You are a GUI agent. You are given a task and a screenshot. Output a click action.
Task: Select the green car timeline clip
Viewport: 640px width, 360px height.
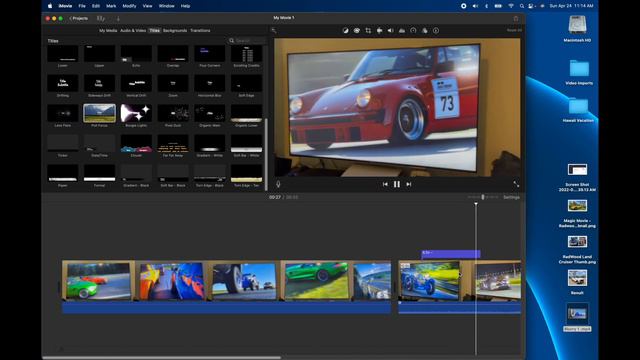[98, 281]
